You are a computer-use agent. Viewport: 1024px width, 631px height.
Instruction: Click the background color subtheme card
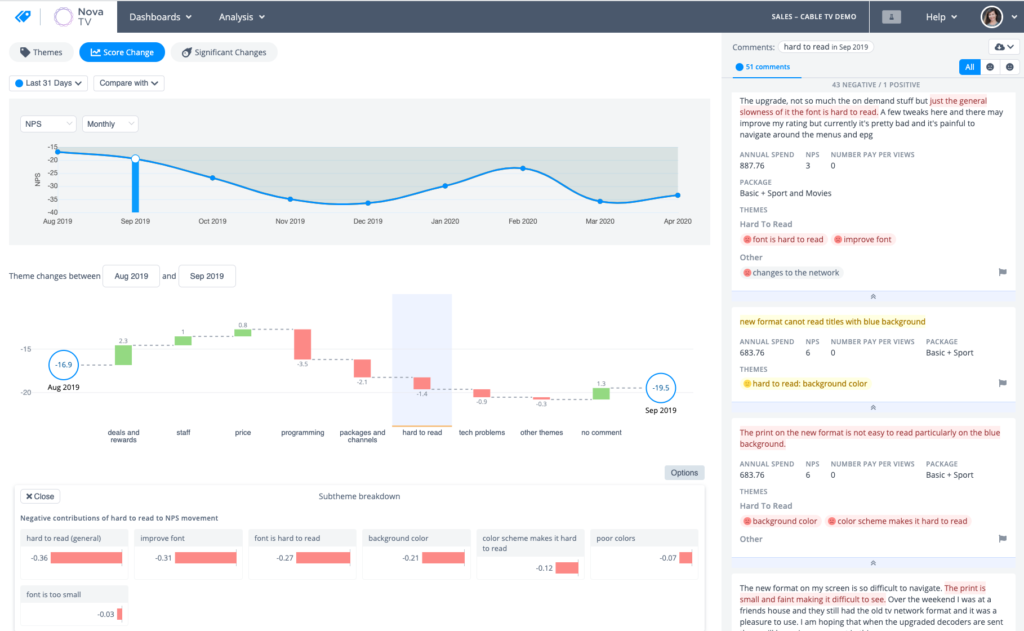tap(416, 553)
